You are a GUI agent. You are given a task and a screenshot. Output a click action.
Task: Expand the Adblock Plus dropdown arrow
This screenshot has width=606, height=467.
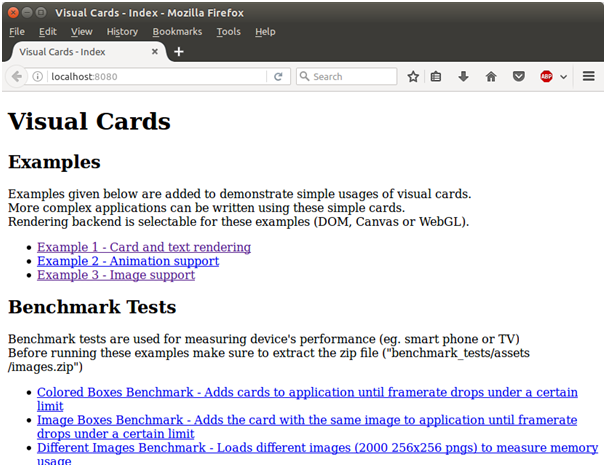coord(563,76)
